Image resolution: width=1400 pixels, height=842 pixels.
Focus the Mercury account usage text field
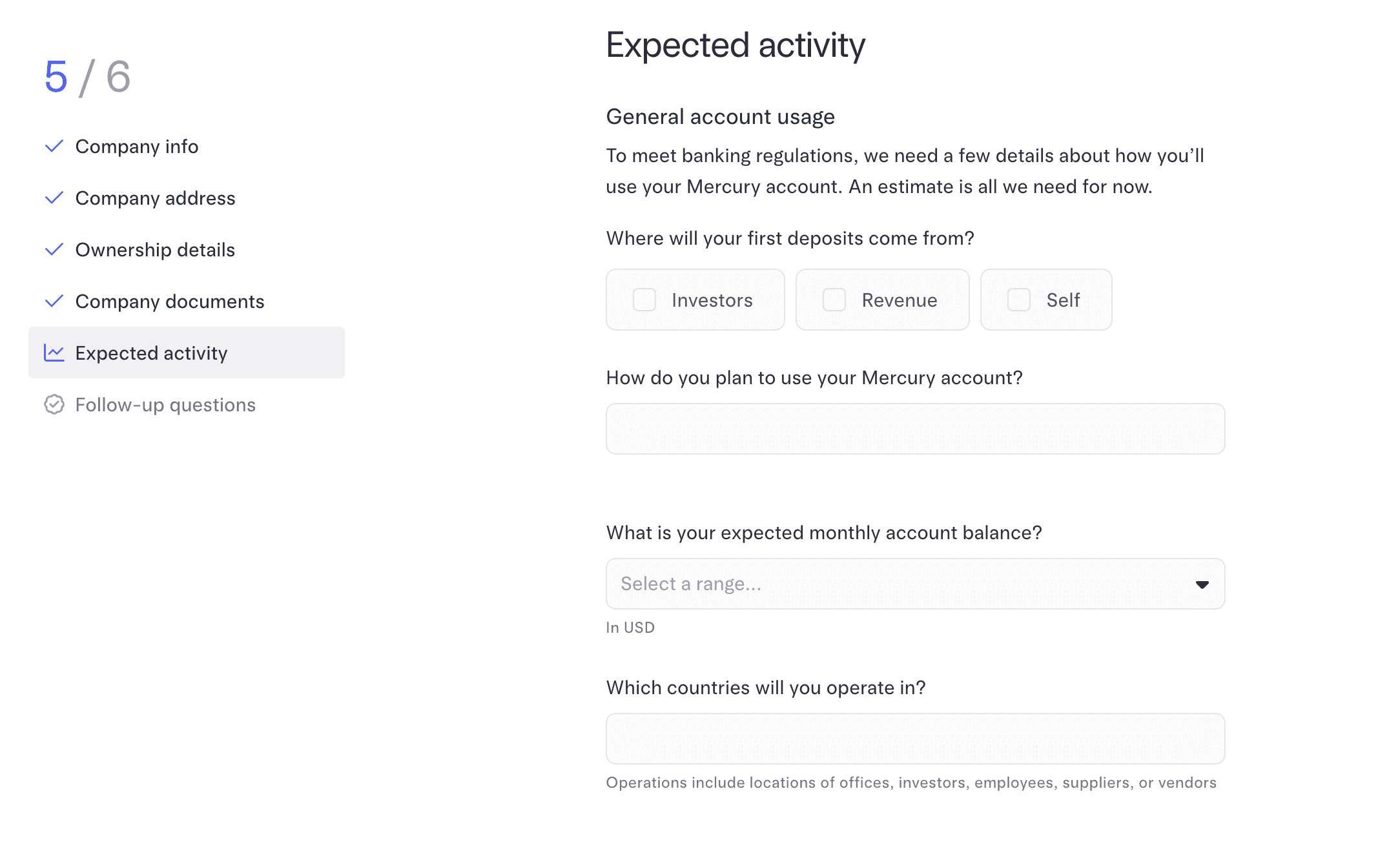click(915, 429)
